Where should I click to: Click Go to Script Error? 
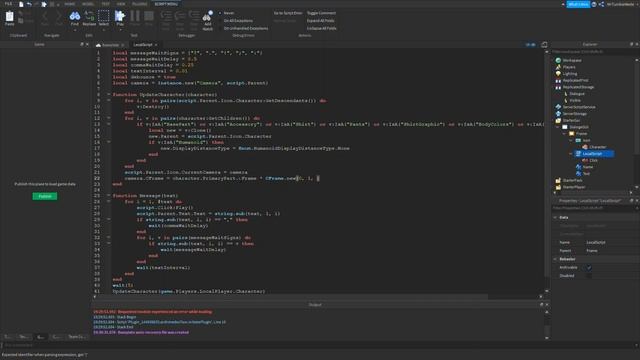288,13
